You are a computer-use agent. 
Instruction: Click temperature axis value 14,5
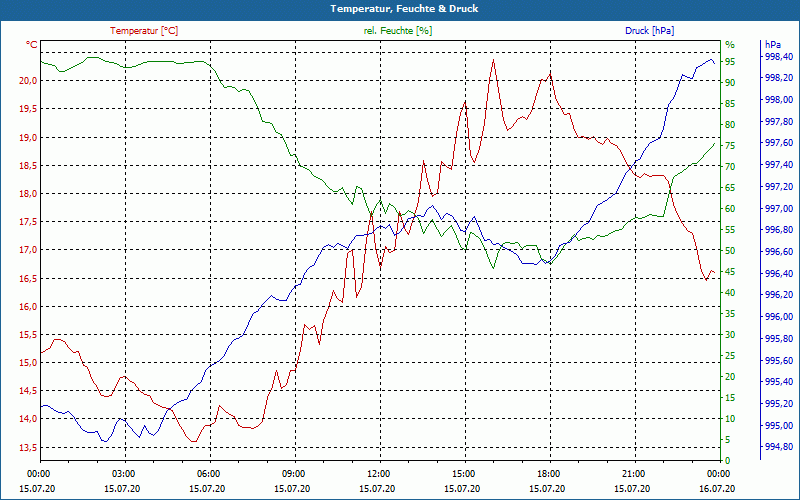[29, 391]
